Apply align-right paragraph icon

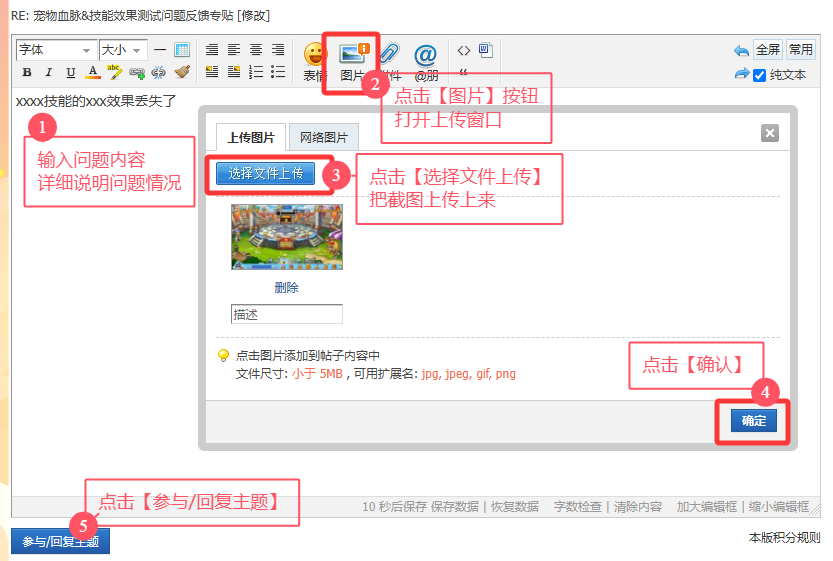tap(278, 50)
